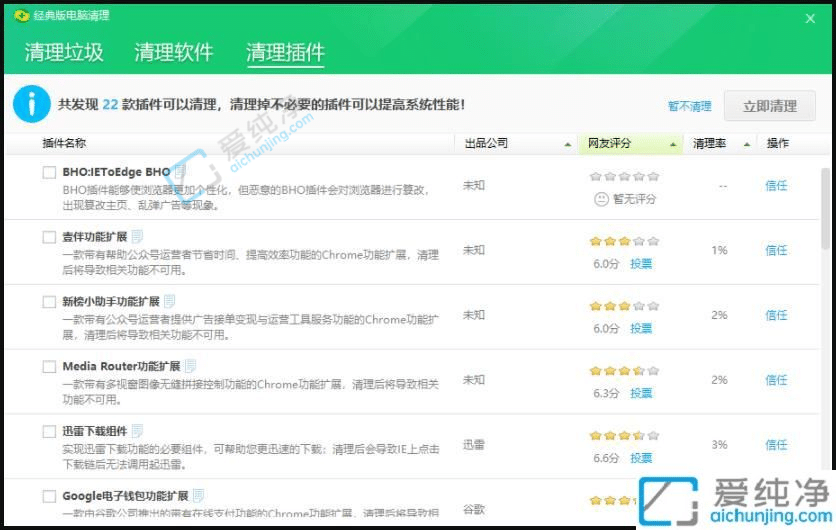The height and width of the screenshot is (530, 836).
Task: Click star rating of Media Router功能扩展
Action: coord(624,371)
